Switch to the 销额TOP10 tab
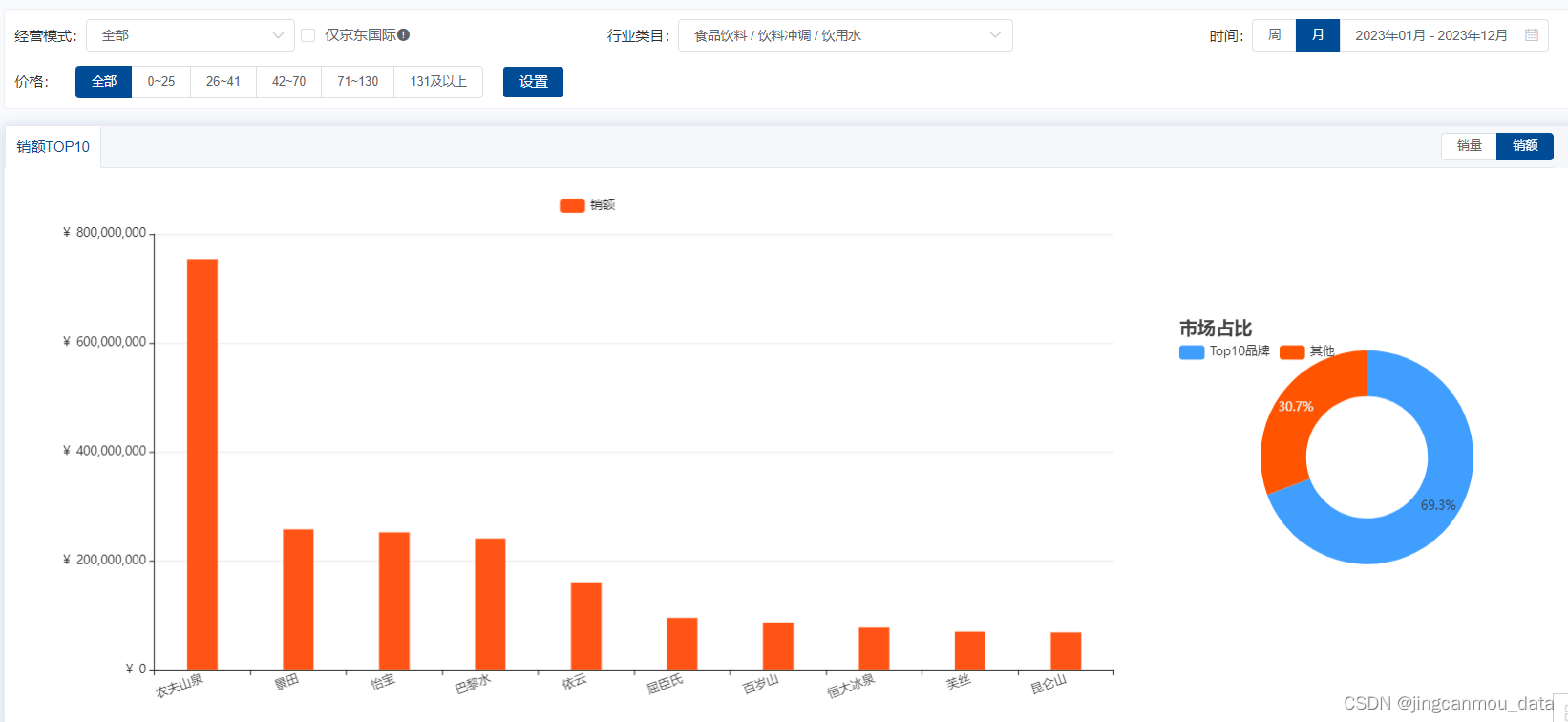The height and width of the screenshot is (722, 1568). click(x=53, y=147)
